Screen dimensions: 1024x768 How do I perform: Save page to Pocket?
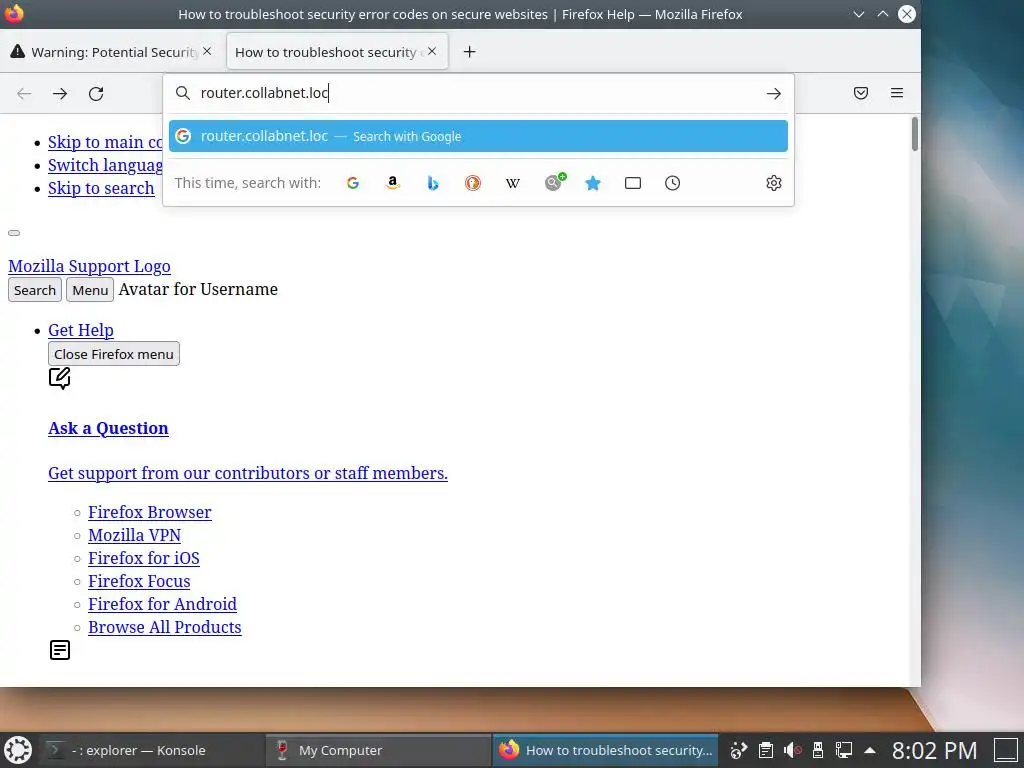click(x=861, y=93)
